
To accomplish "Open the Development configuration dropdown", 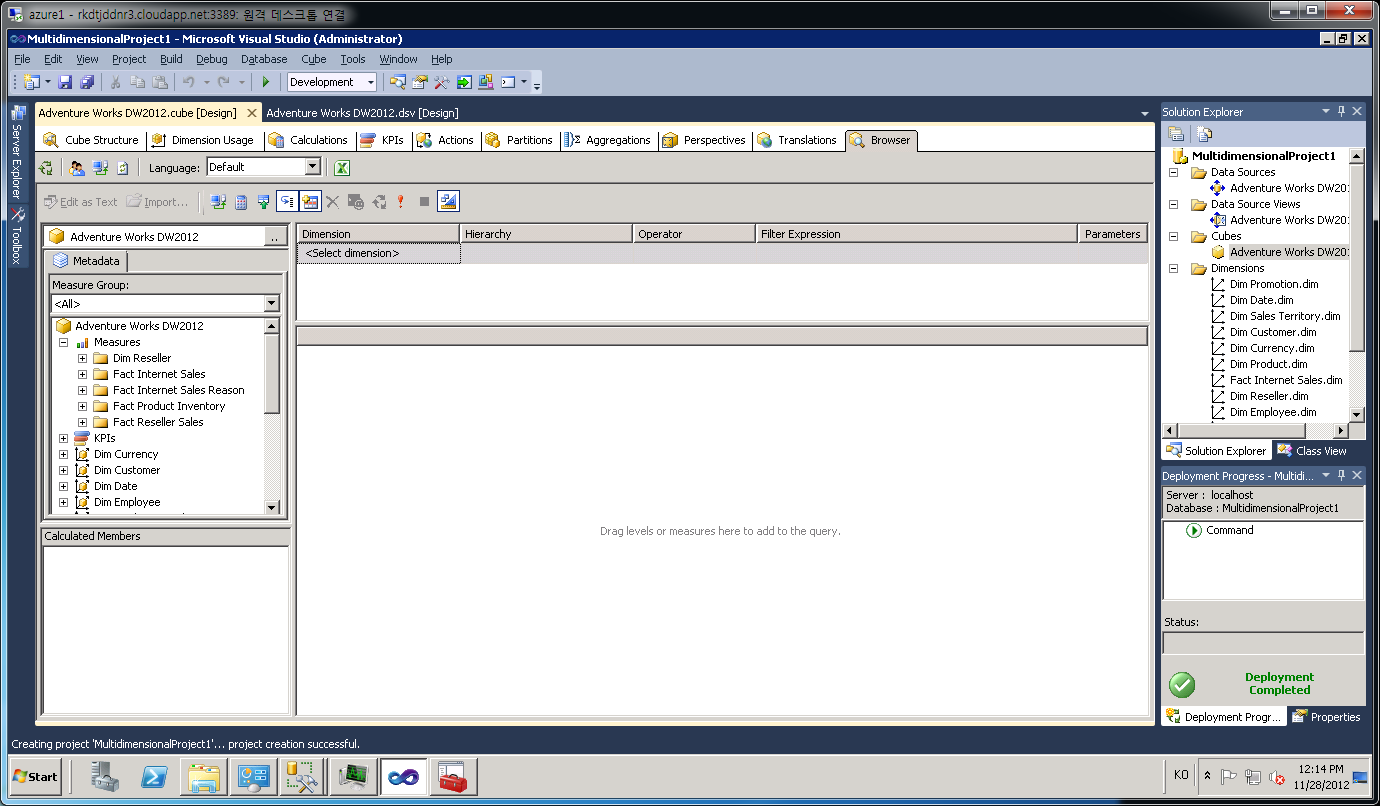I will coord(332,82).
